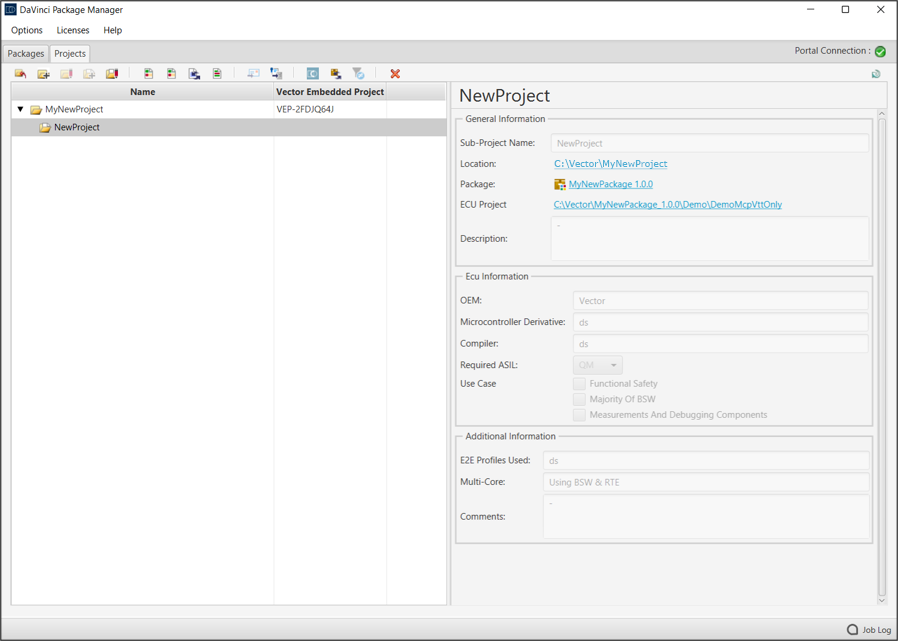Open the C:\Vector\MyNewProject location link

click(x=610, y=164)
